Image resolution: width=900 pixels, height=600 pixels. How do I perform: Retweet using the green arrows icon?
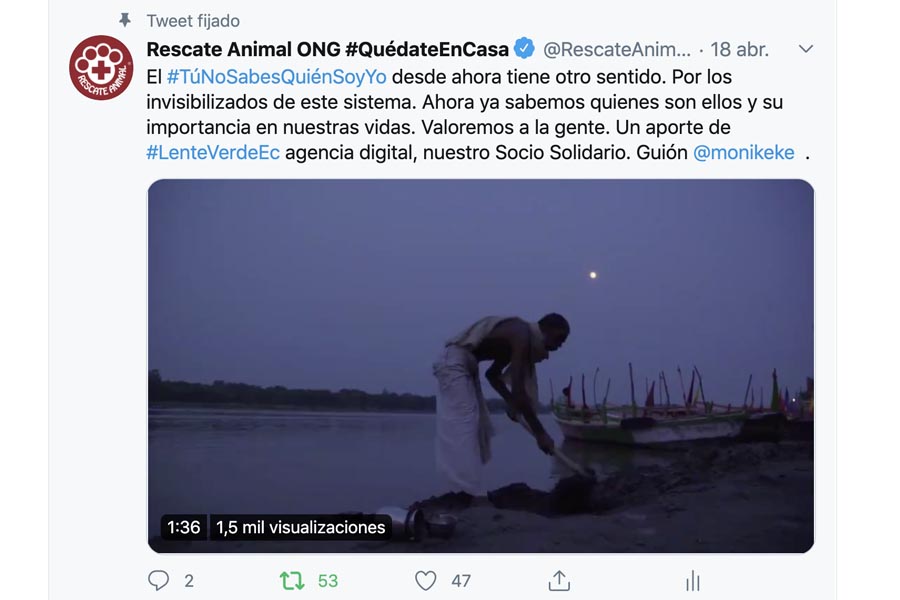(x=292, y=581)
